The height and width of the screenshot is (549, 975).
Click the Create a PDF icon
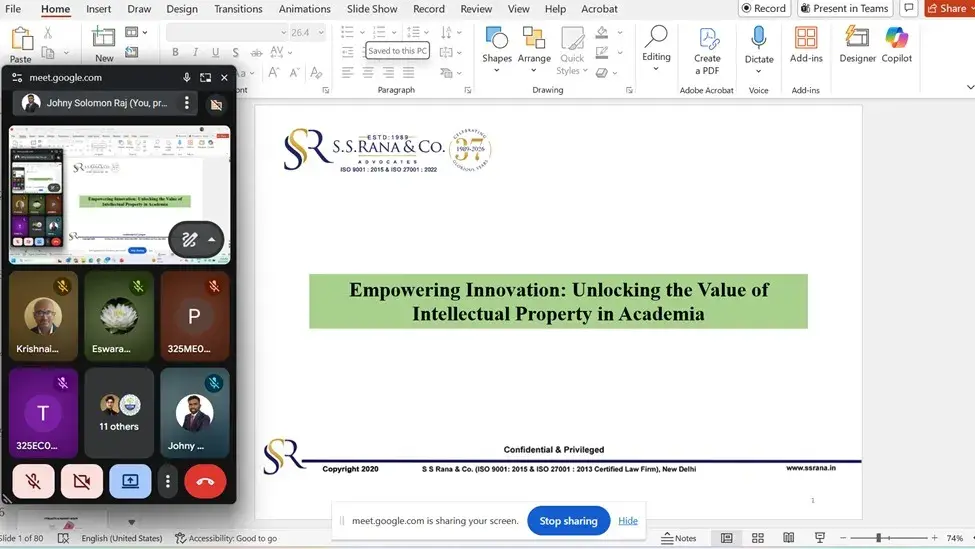point(707,50)
